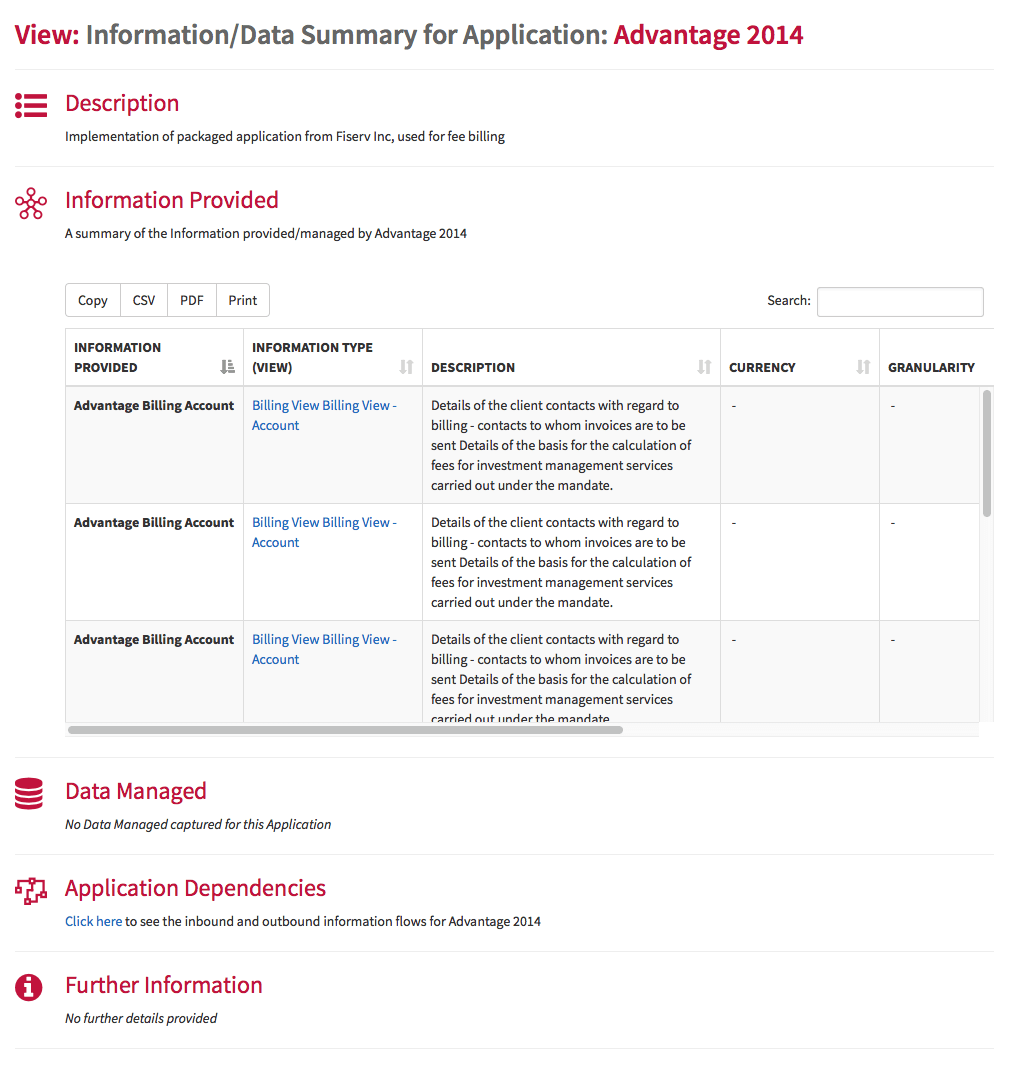Screen dimensions: 1009x1079
Task: Click the Application Dependencies flow icon
Action: pos(31,891)
